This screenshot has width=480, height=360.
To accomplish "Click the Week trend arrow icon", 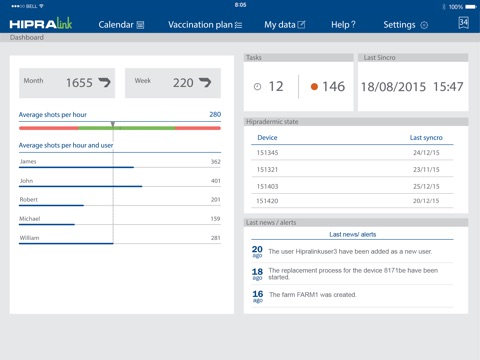I will point(205,82).
